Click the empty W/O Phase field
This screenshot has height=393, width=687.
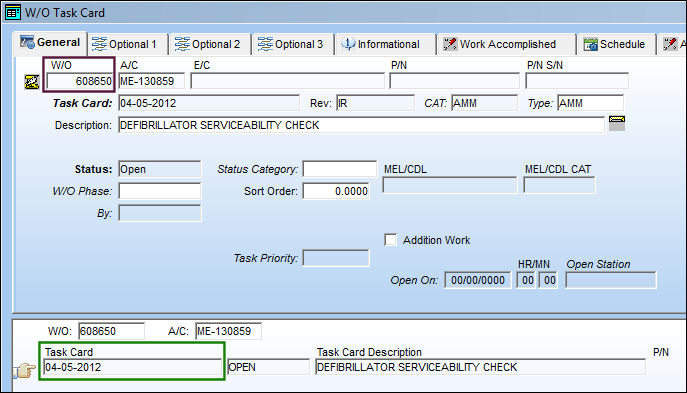coord(160,191)
